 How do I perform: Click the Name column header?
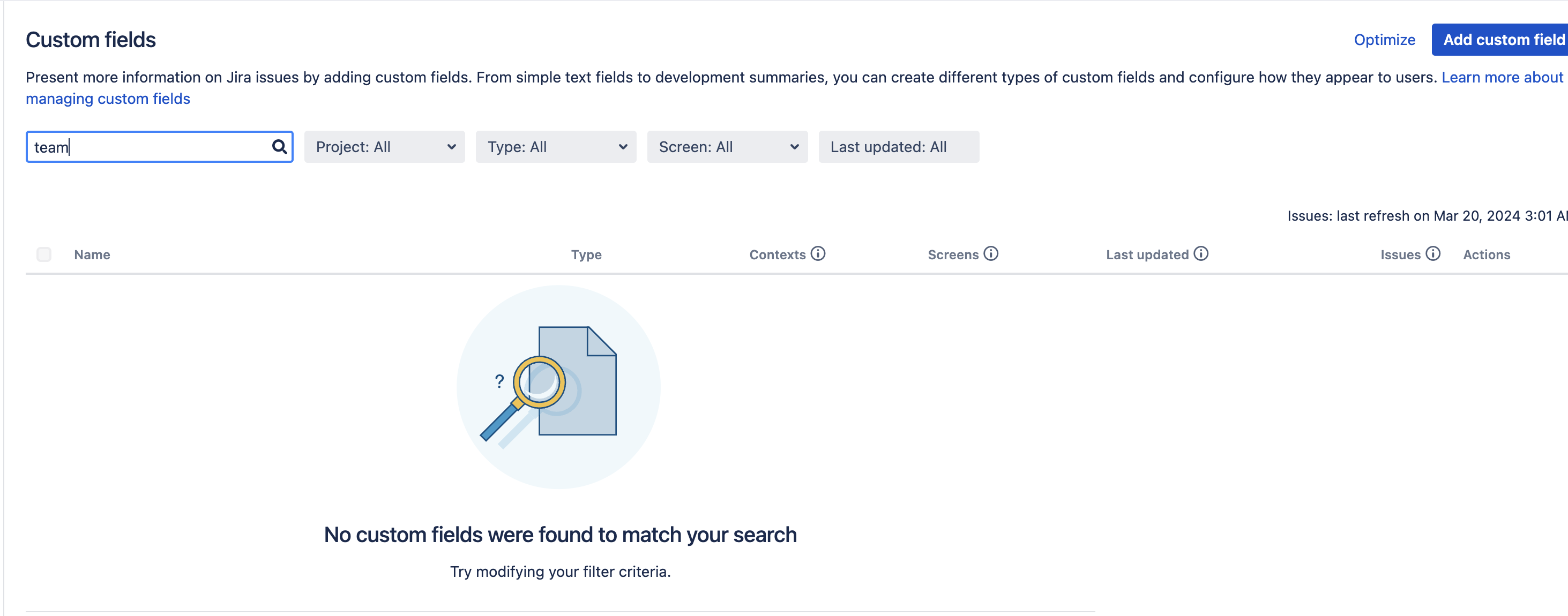pos(92,255)
